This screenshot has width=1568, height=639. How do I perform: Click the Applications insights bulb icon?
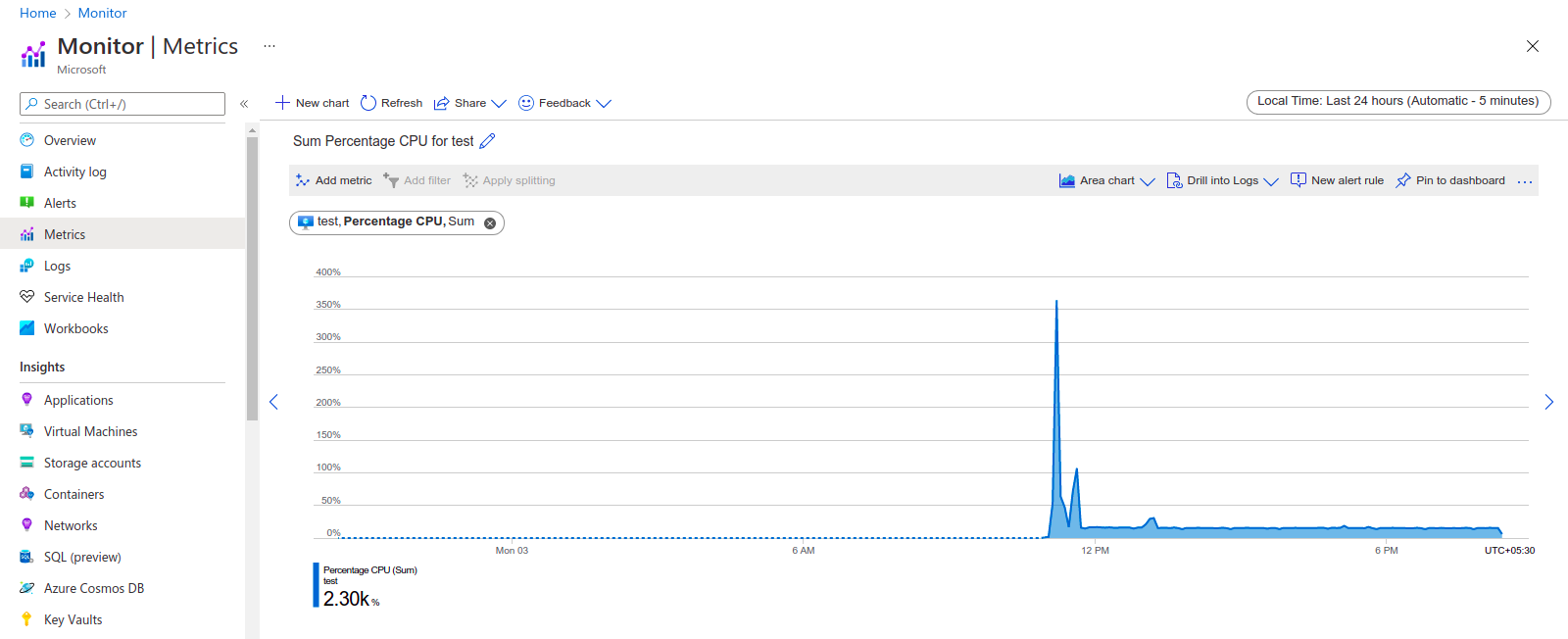27,400
